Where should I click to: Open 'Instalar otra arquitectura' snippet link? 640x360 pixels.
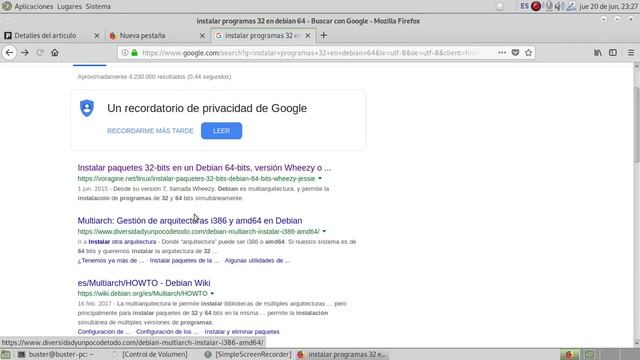[x=122, y=242]
